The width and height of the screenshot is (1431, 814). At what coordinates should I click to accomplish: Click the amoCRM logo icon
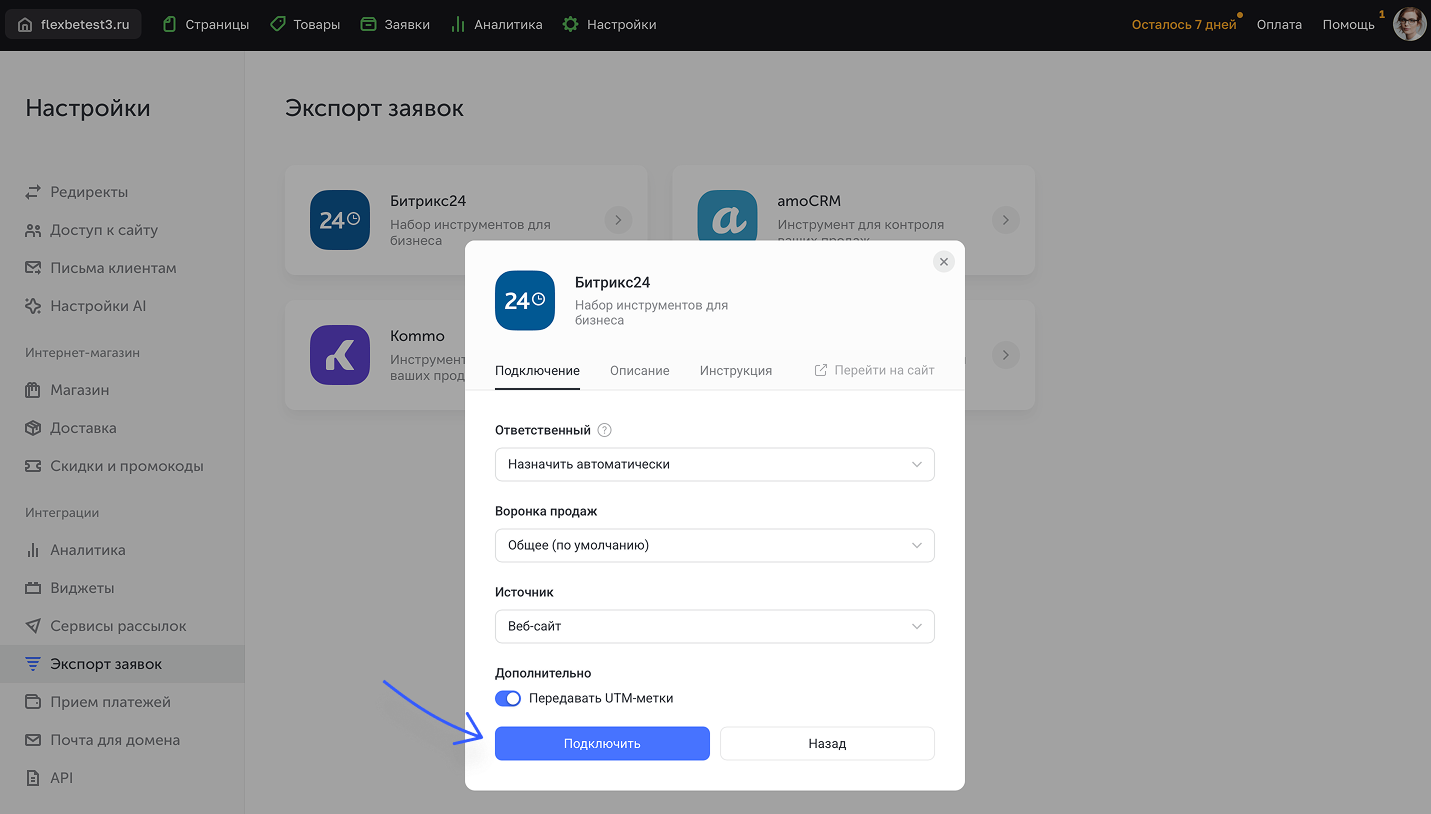pyautogui.click(x=727, y=220)
